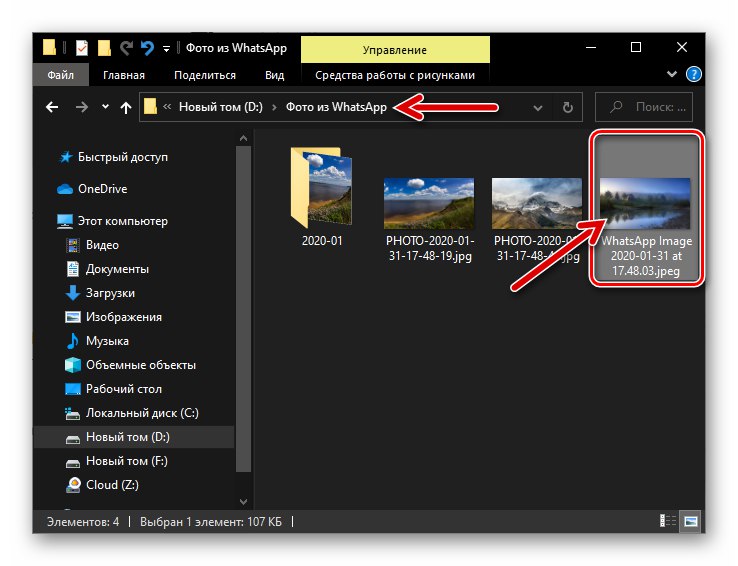Screen dimensions: 738x566
Task: Select Новый том (F:) in sidebar
Action: [x=127, y=461]
